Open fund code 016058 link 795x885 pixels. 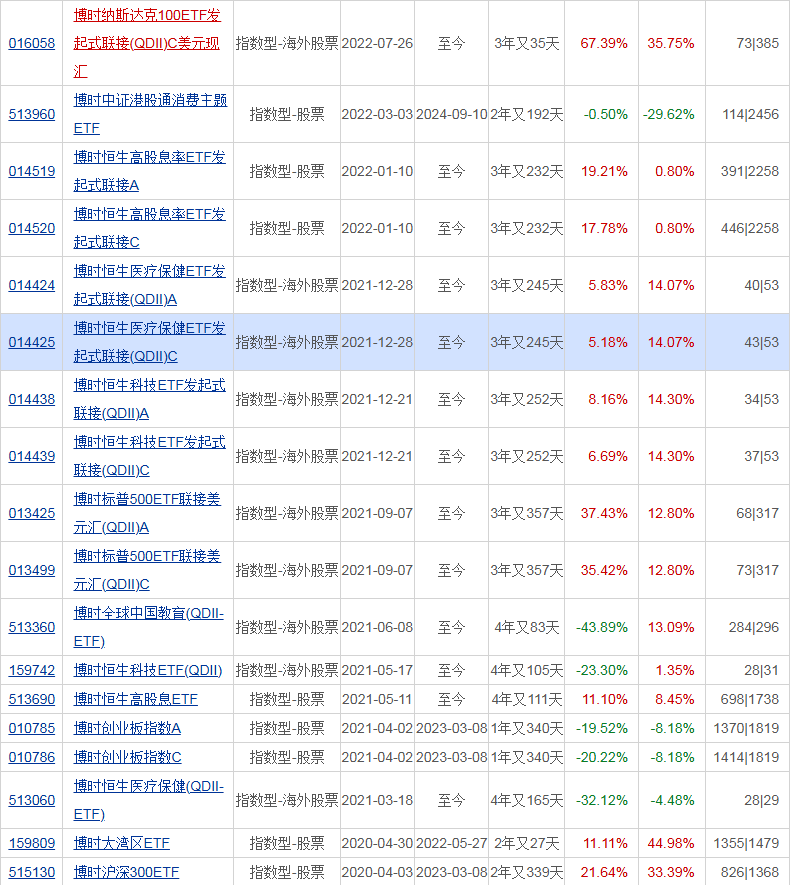[32, 43]
